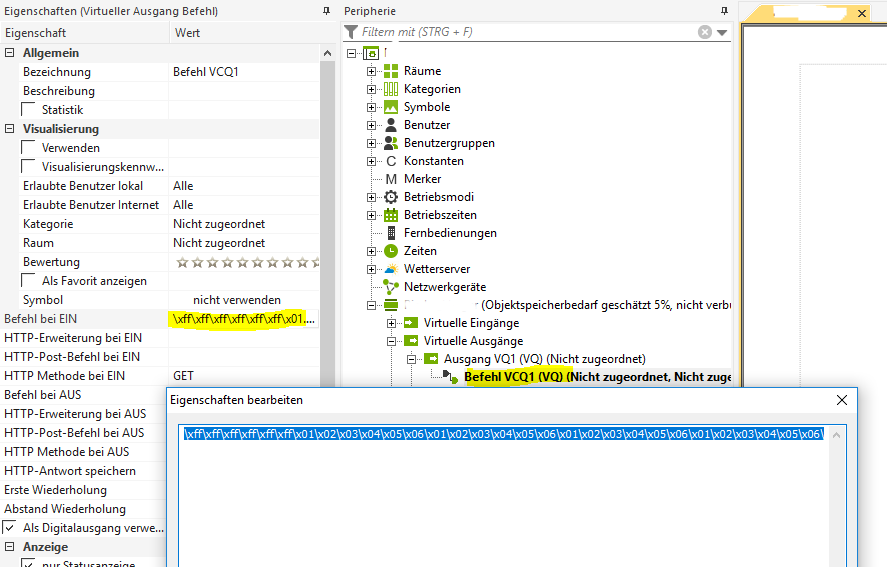
Task: Select the HTTP-Antwort speichern row
Action: 84,471
